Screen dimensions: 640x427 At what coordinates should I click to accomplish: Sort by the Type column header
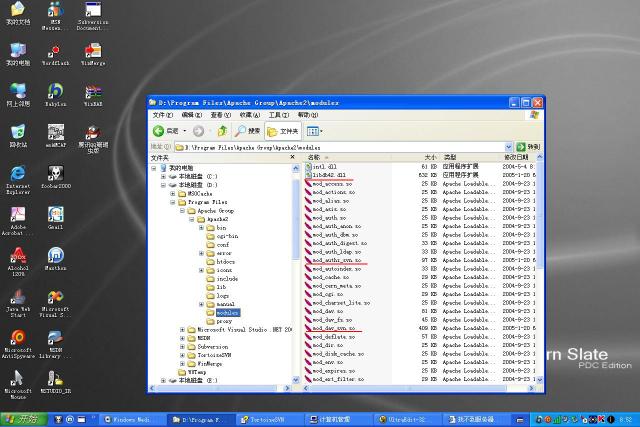click(470, 157)
